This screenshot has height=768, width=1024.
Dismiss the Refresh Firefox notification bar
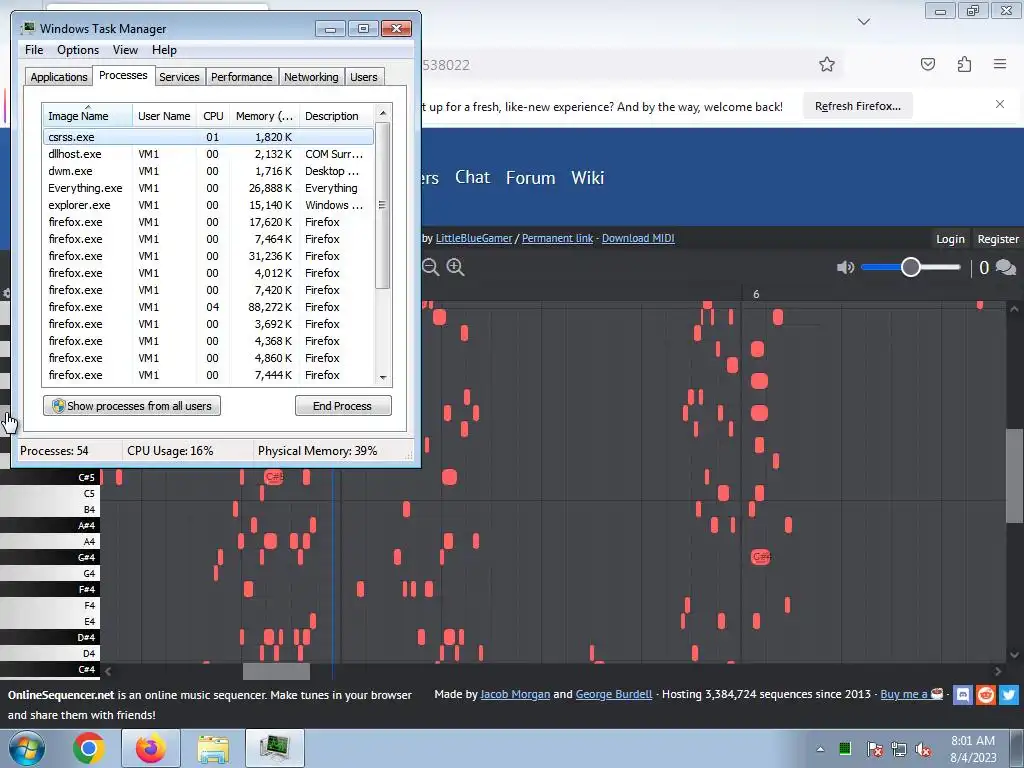point(1000,104)
